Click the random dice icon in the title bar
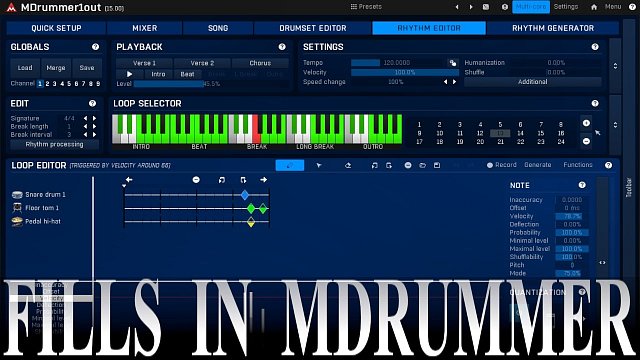Viewport: 640px width, 360px height. click(486, 7)
